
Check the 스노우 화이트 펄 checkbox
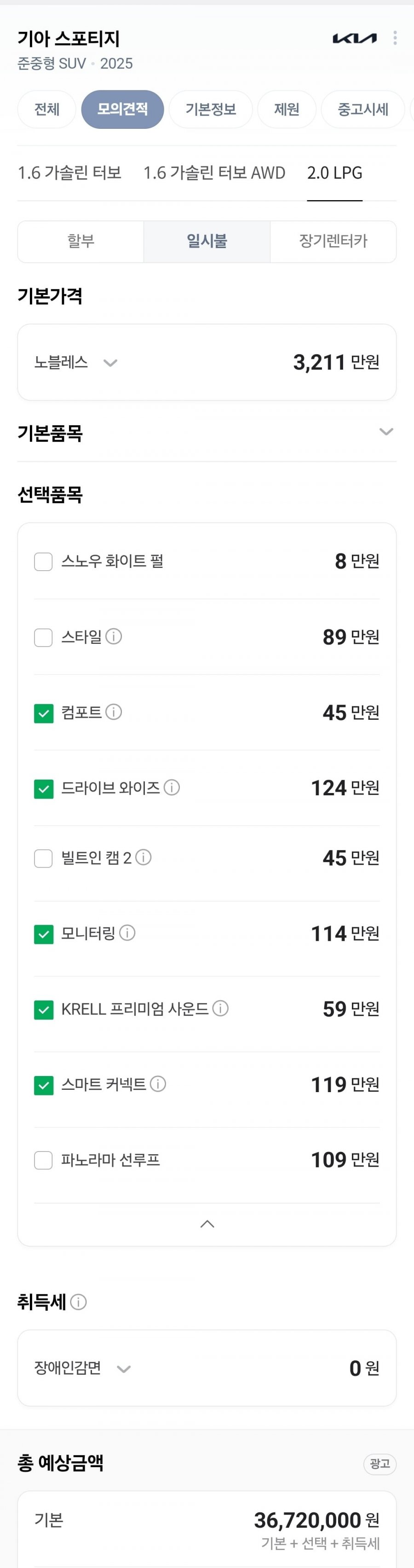click(x=43, y=561)
